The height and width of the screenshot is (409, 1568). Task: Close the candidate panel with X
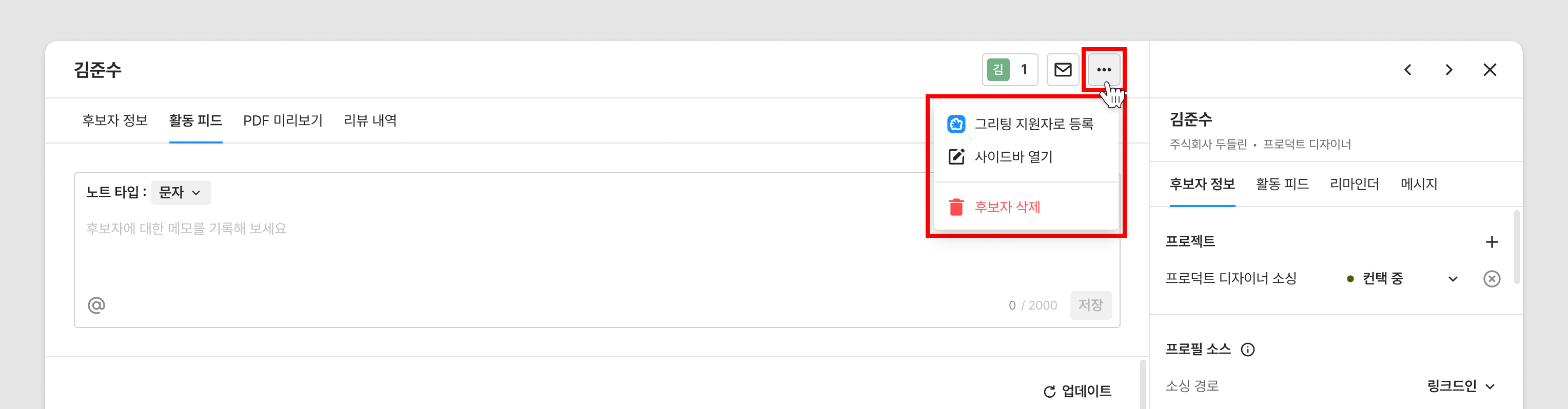point(1489,70)
